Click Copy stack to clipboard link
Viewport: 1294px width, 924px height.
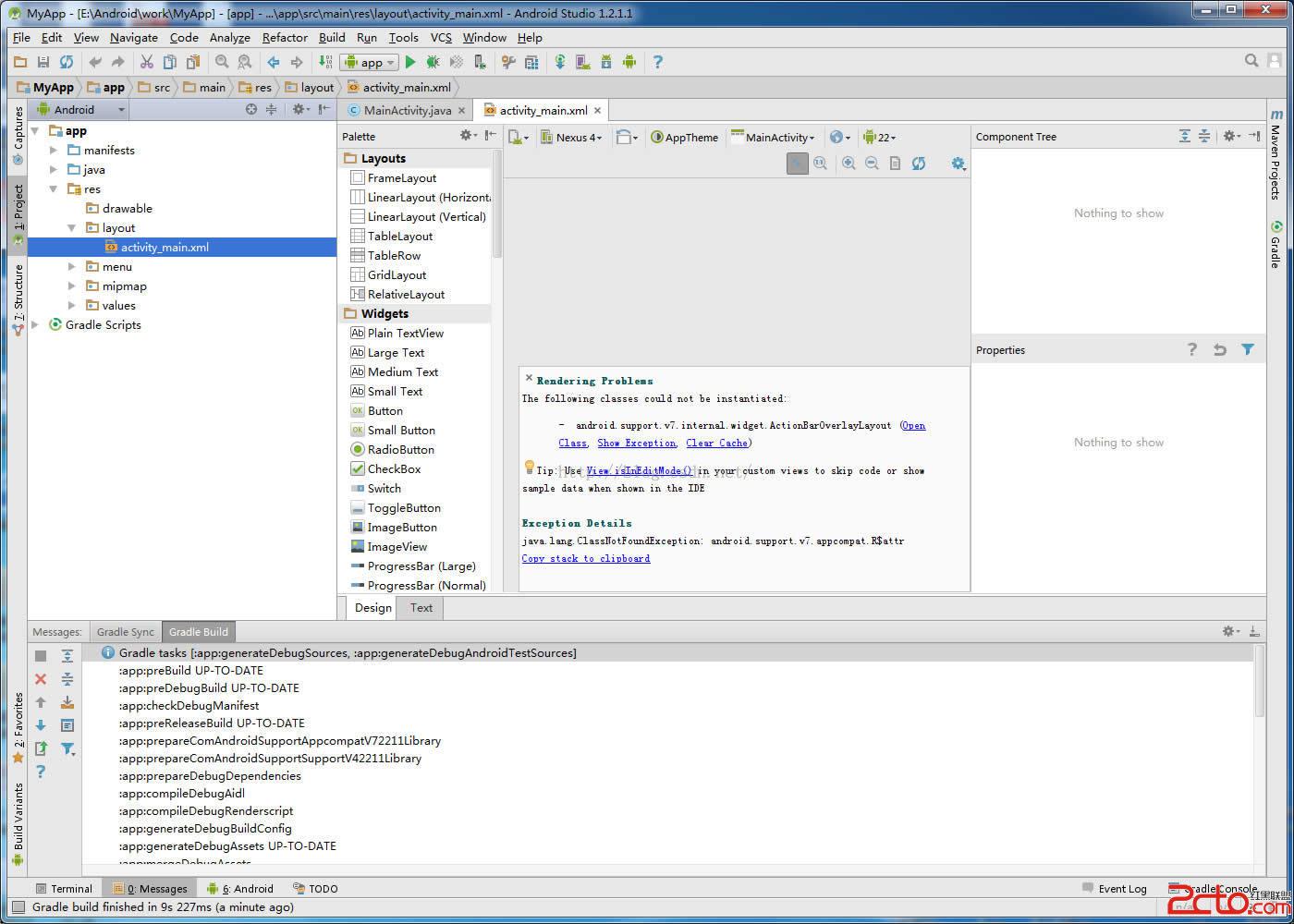click(585, 558)
